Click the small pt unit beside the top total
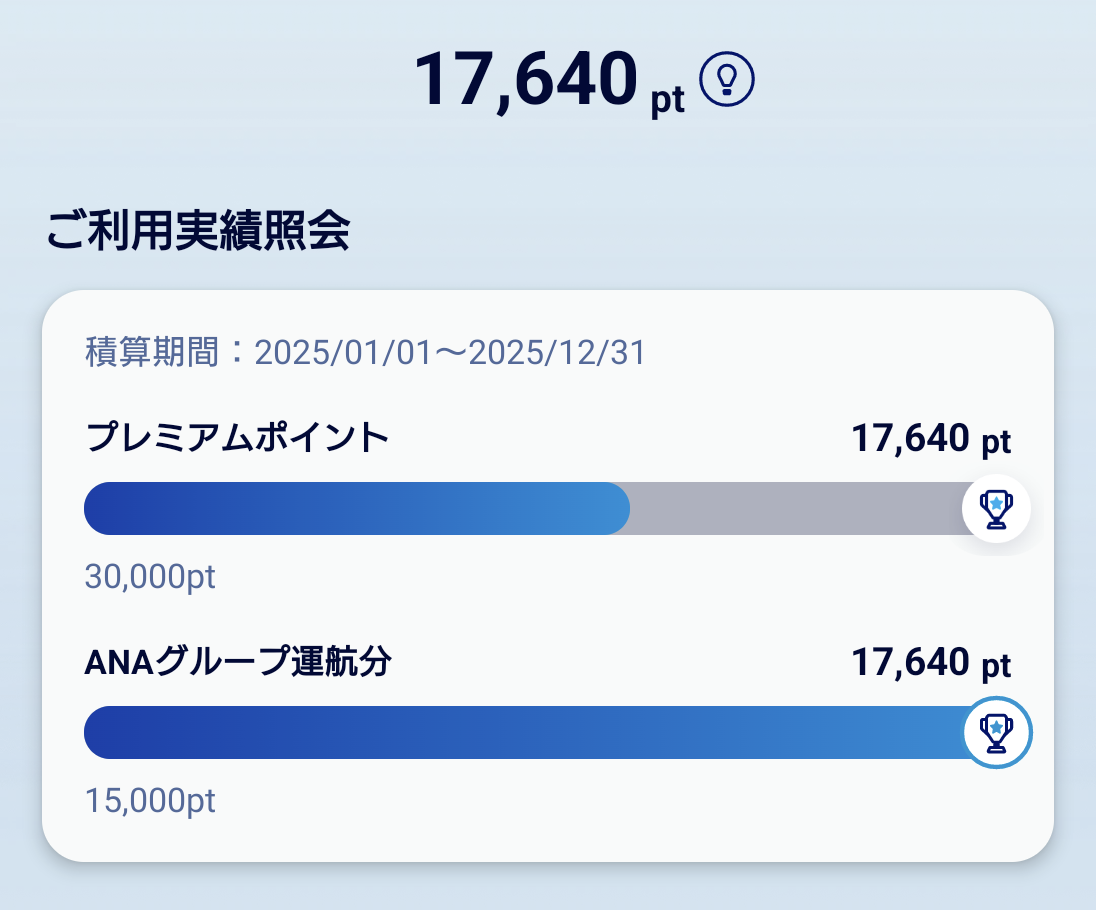Viewport: 1096px width, 910px height. [x=668, y=99]
